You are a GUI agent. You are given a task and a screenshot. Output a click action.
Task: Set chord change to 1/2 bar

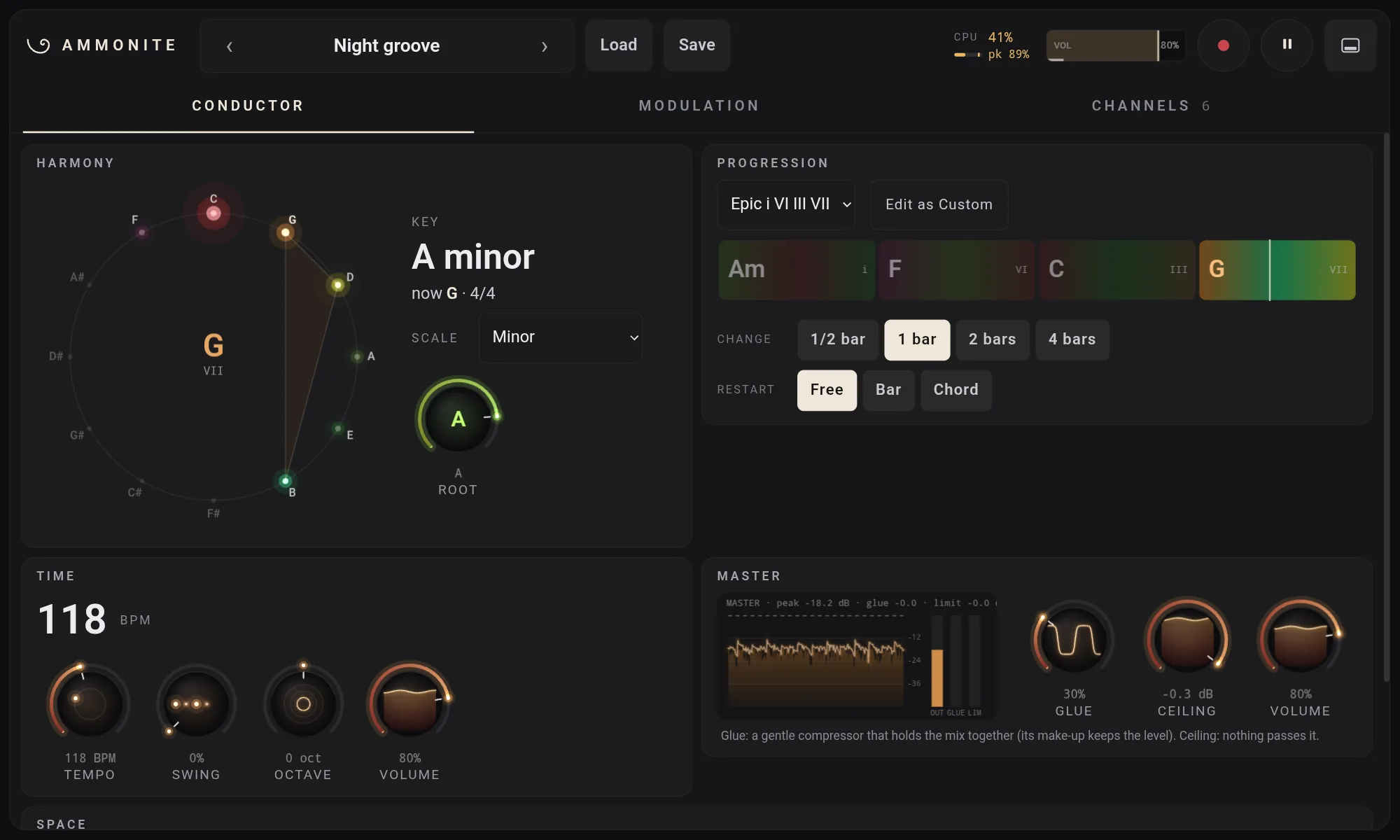click(838, 339)
